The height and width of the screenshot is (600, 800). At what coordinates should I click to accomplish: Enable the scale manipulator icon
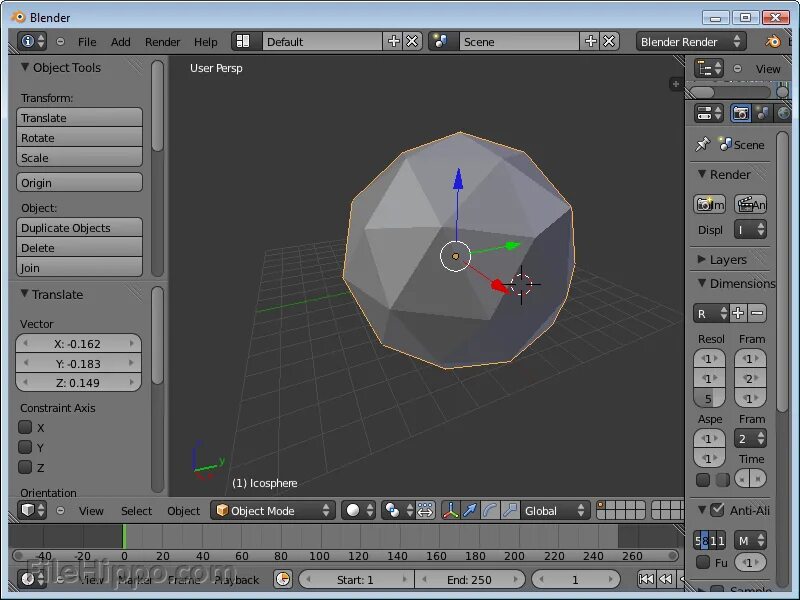pos(510,510)
